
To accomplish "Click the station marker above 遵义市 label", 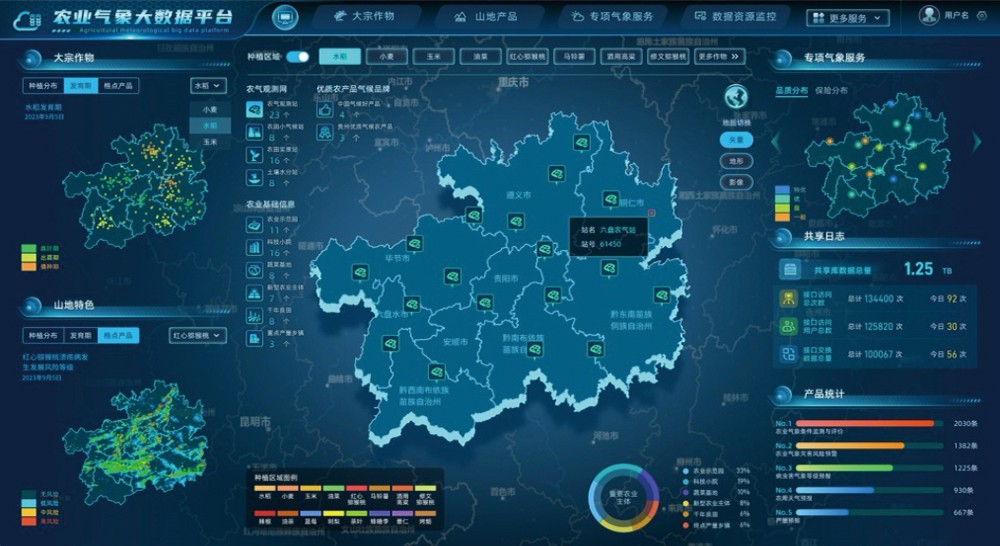I will (556, 173).
